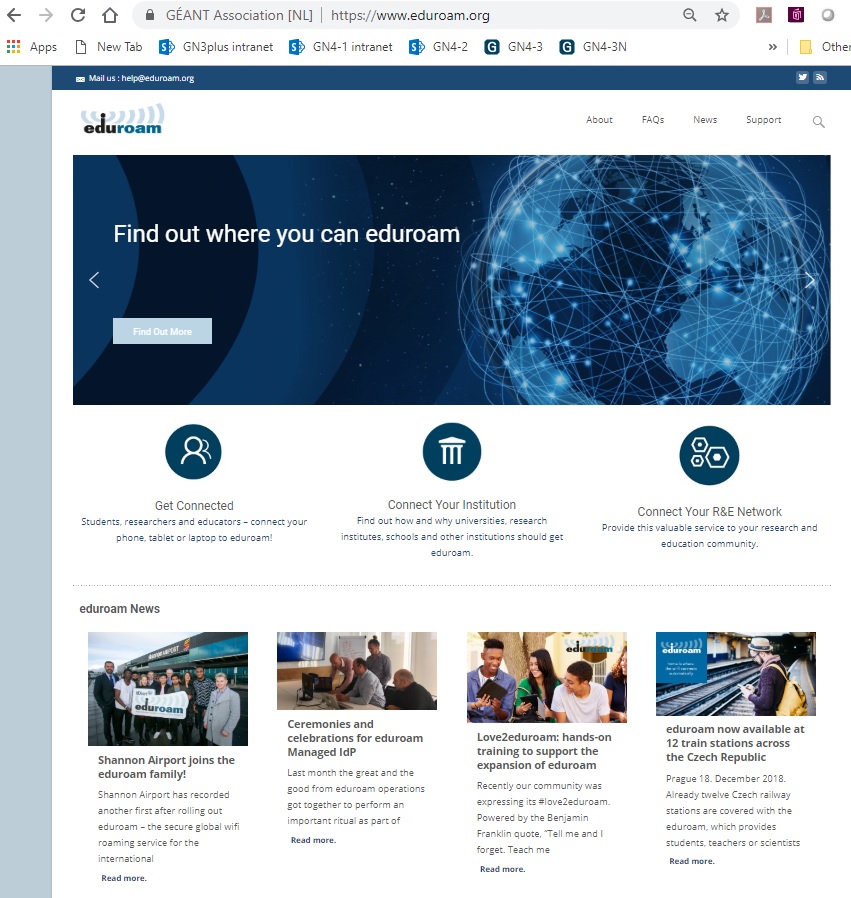Screen dimensions: 851x898
Task: Expand hidden bookmarks overflow chevron
Action: click(772, 47)
